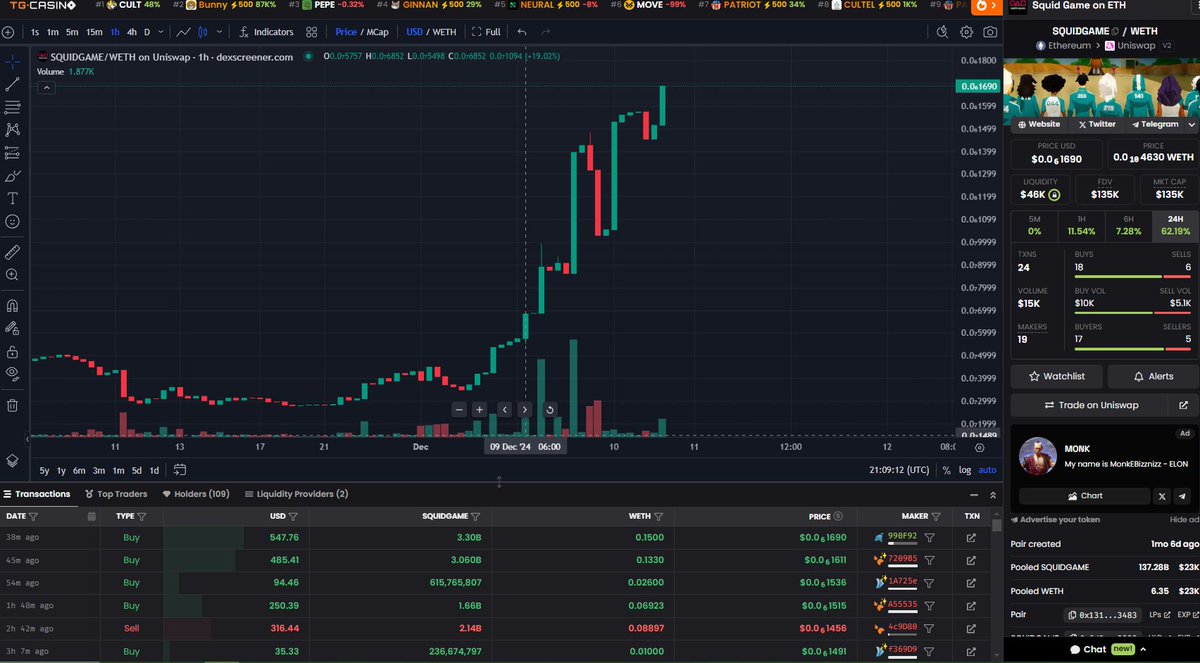
Task: Select the 5m timeframe
Action: pyautogui.click(x=72, y=32)
